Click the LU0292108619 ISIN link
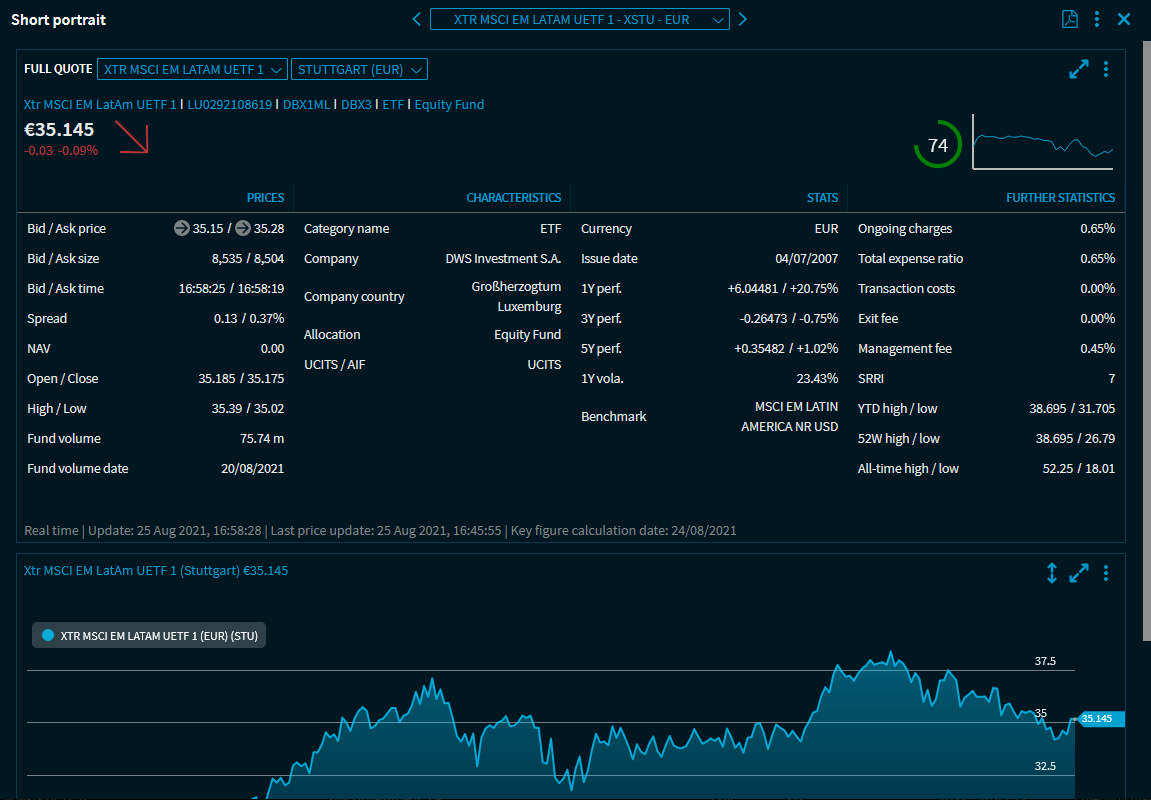1151x800 pixels. 230,104
